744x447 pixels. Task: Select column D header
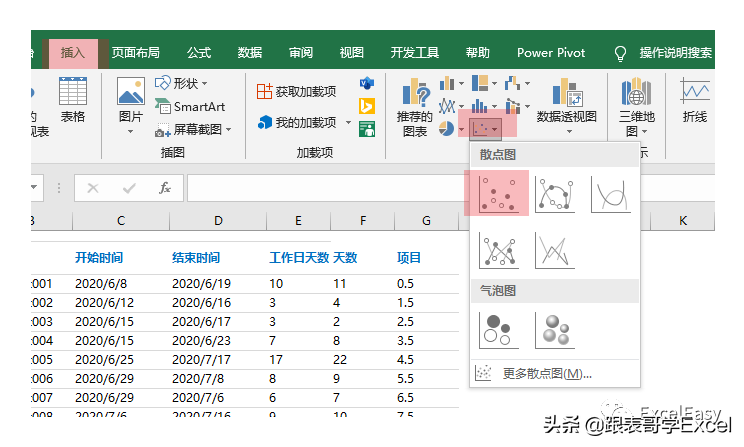click(x=218, y=221)
